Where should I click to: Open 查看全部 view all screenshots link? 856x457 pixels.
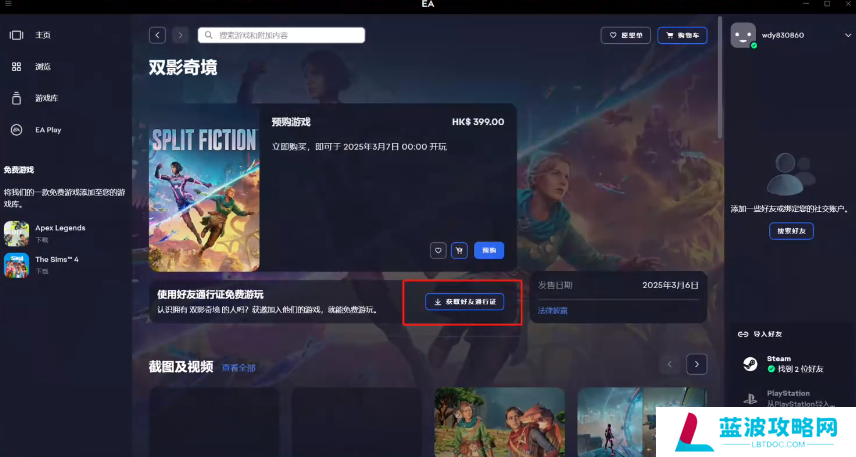click(239, 367)
